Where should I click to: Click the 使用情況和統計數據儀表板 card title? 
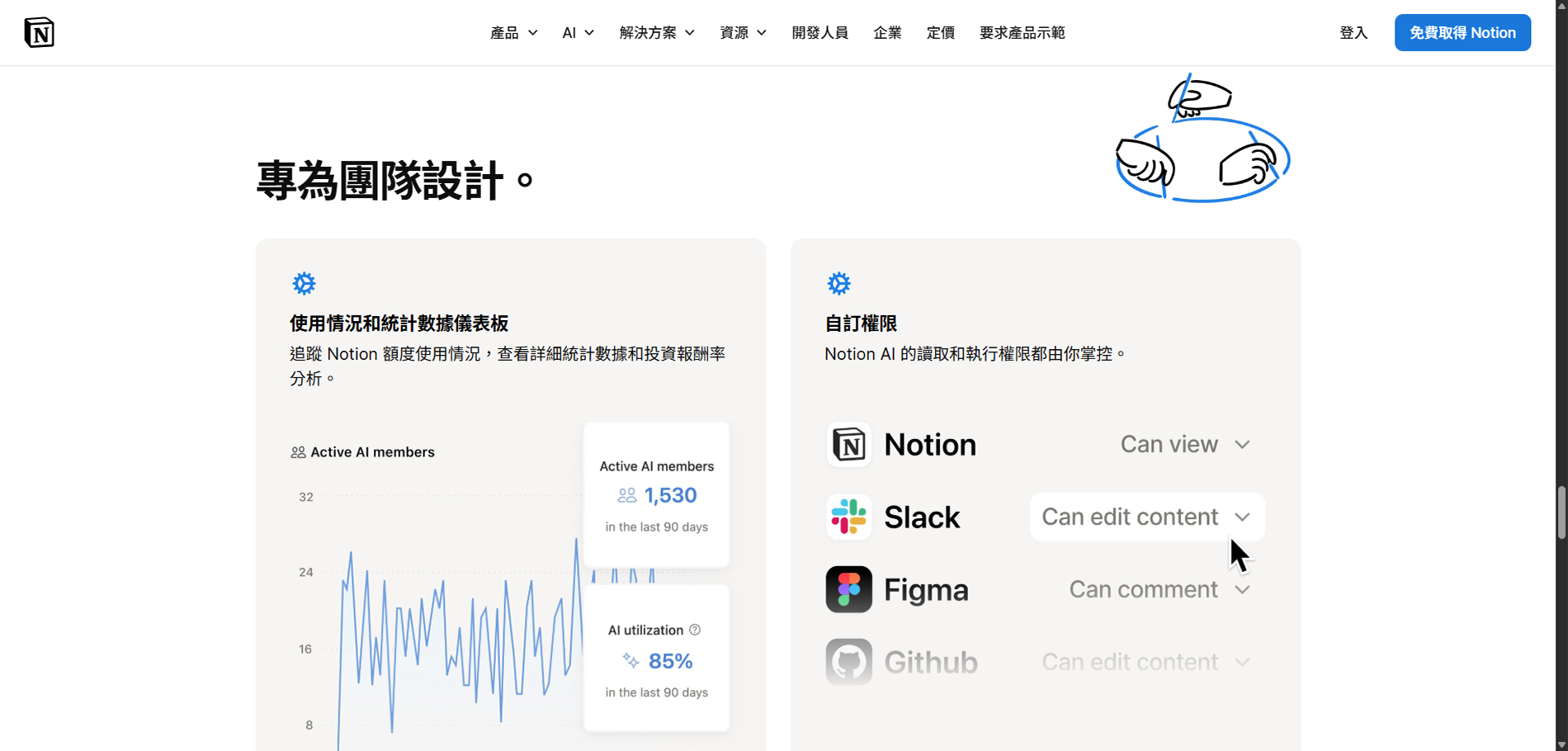pyautogui.click(x=399, y=324)
